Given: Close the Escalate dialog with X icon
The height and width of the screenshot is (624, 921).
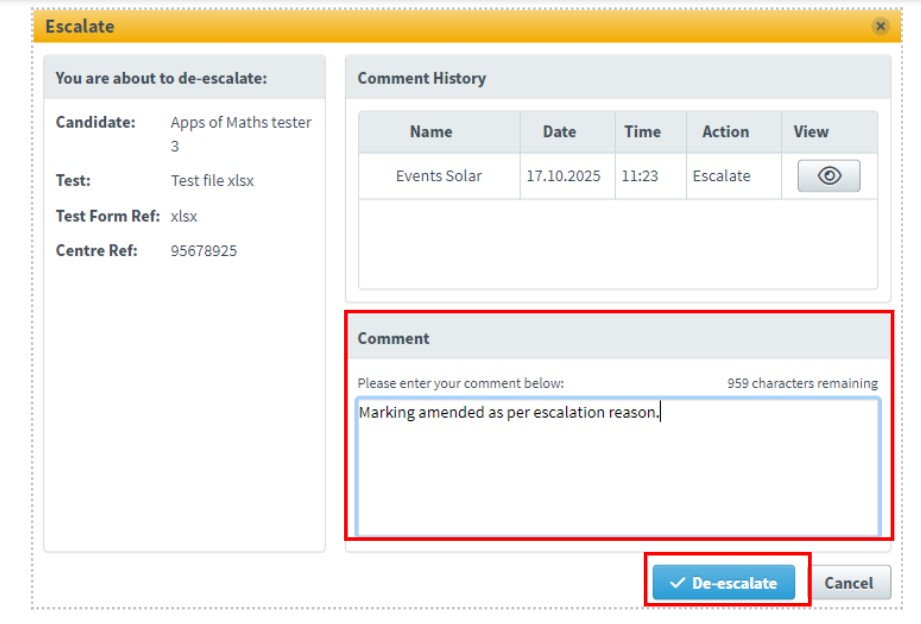Looking at the screenshot, I should (x=880, y=27).
